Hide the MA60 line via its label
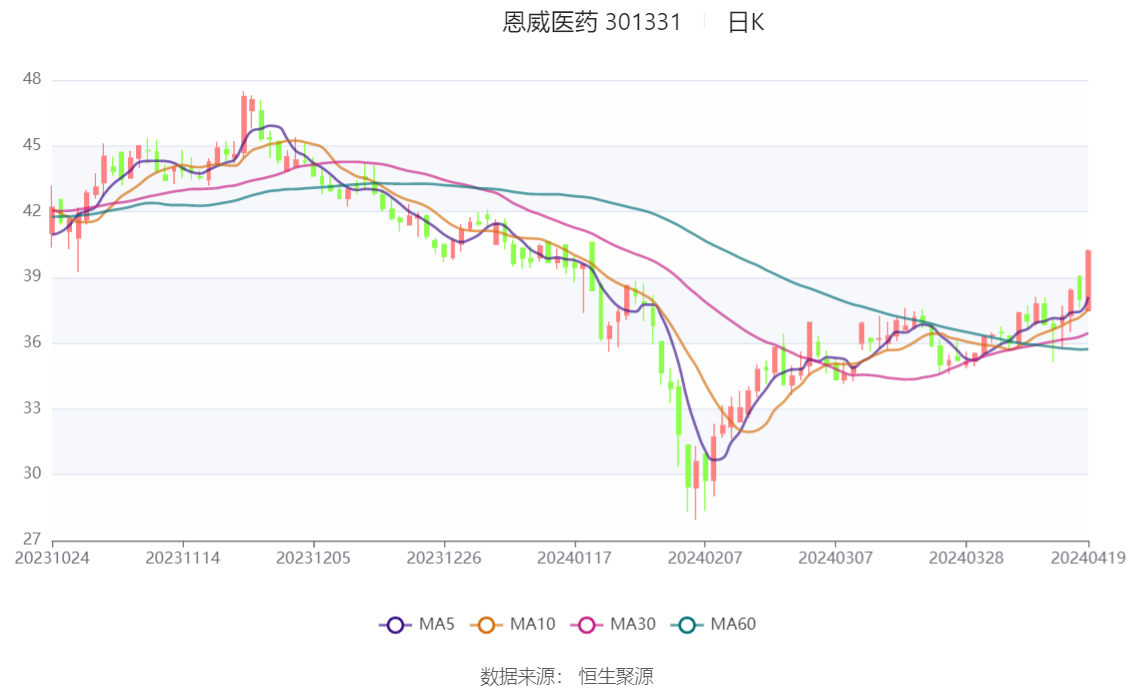The image size is (1134, 689). (x=733, y=624)
